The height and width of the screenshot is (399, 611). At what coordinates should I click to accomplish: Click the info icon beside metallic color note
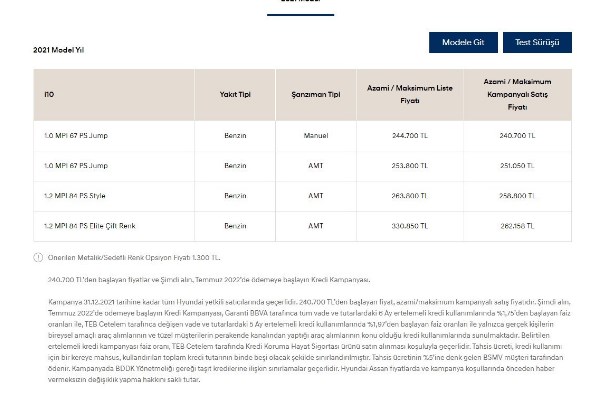coord(38,258)
